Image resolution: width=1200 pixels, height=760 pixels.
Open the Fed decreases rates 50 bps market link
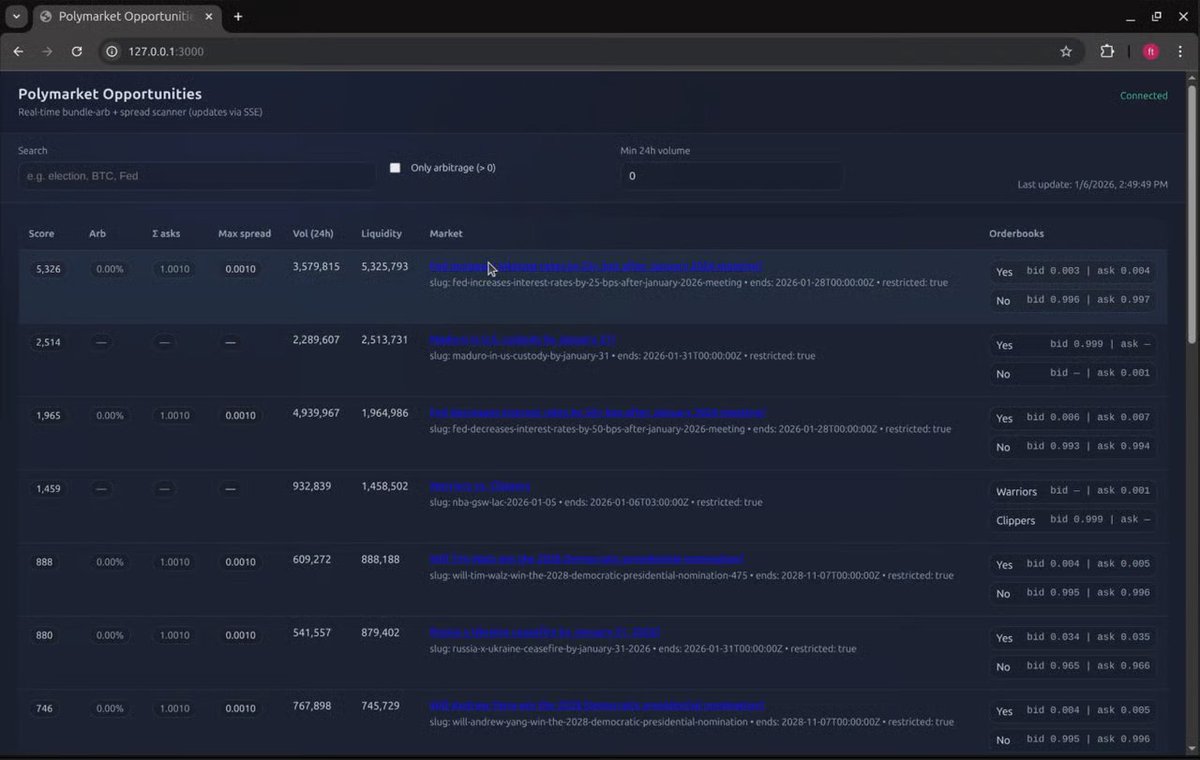point(598,413)
